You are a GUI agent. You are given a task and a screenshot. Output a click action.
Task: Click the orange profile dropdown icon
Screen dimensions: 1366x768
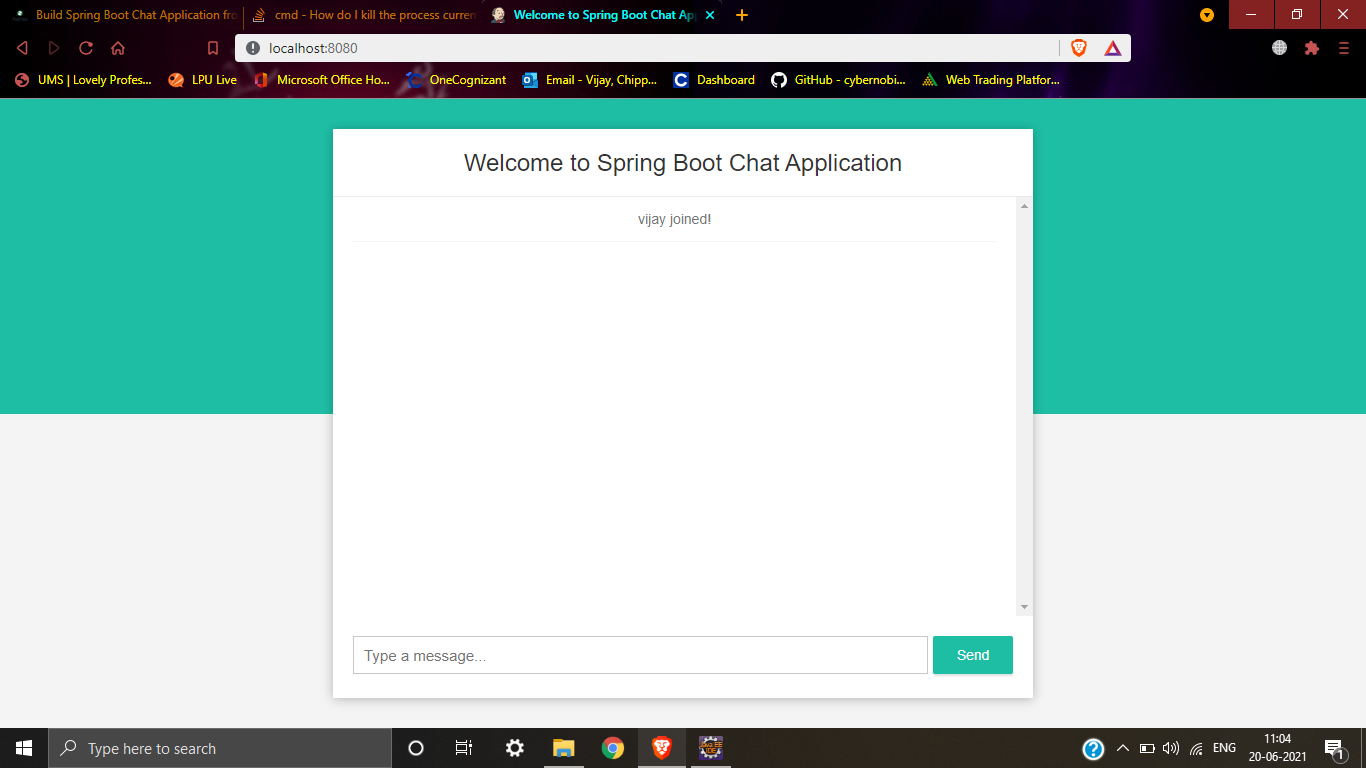[x=1207, y=15]
